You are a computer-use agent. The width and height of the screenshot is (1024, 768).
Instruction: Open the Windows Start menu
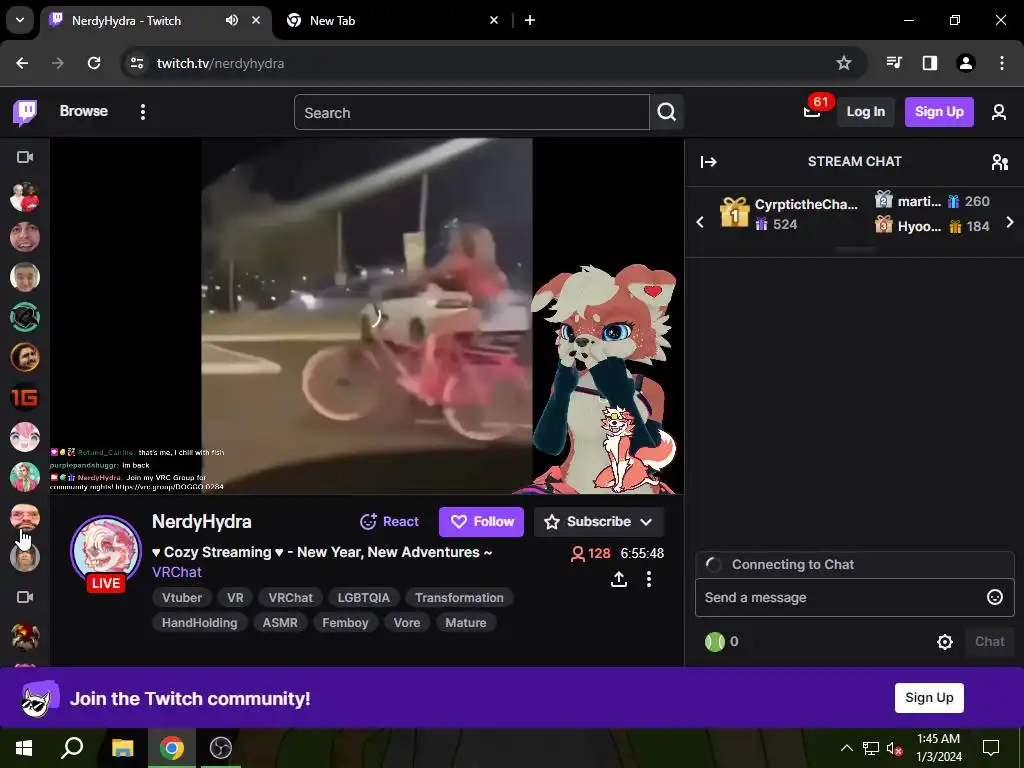click(24, 748)
